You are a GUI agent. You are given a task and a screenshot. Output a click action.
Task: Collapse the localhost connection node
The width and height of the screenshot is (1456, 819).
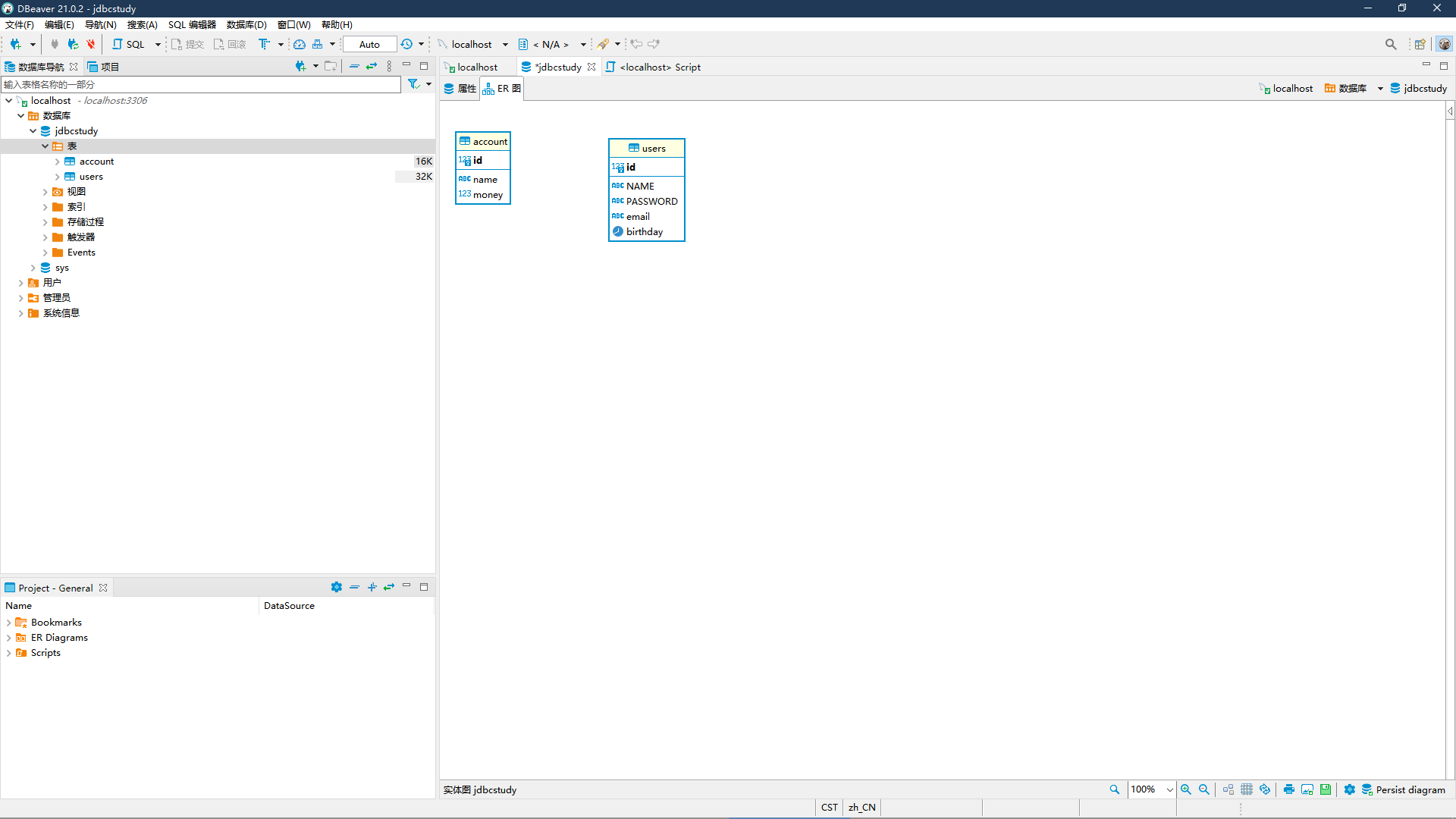(x=8, y=100)
